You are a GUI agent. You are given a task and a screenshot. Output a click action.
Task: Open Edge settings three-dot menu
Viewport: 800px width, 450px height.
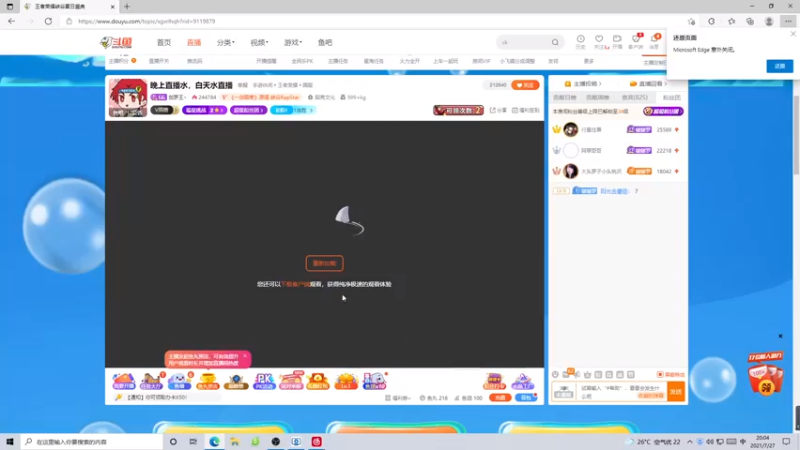(x=788, y=21)
